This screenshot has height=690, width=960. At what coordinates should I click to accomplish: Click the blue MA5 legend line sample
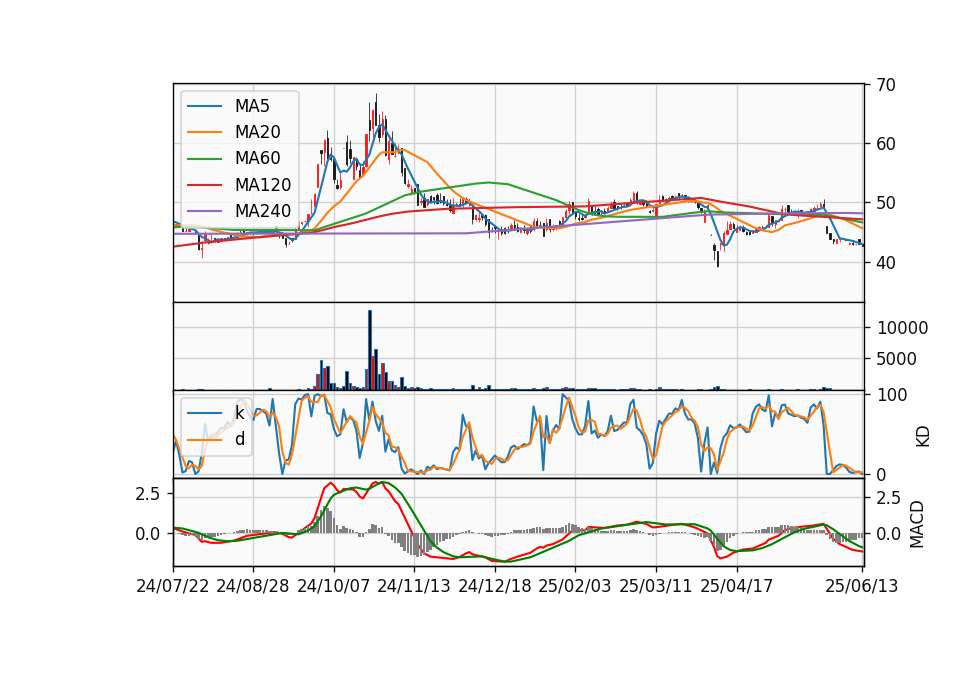click(204, 107)
